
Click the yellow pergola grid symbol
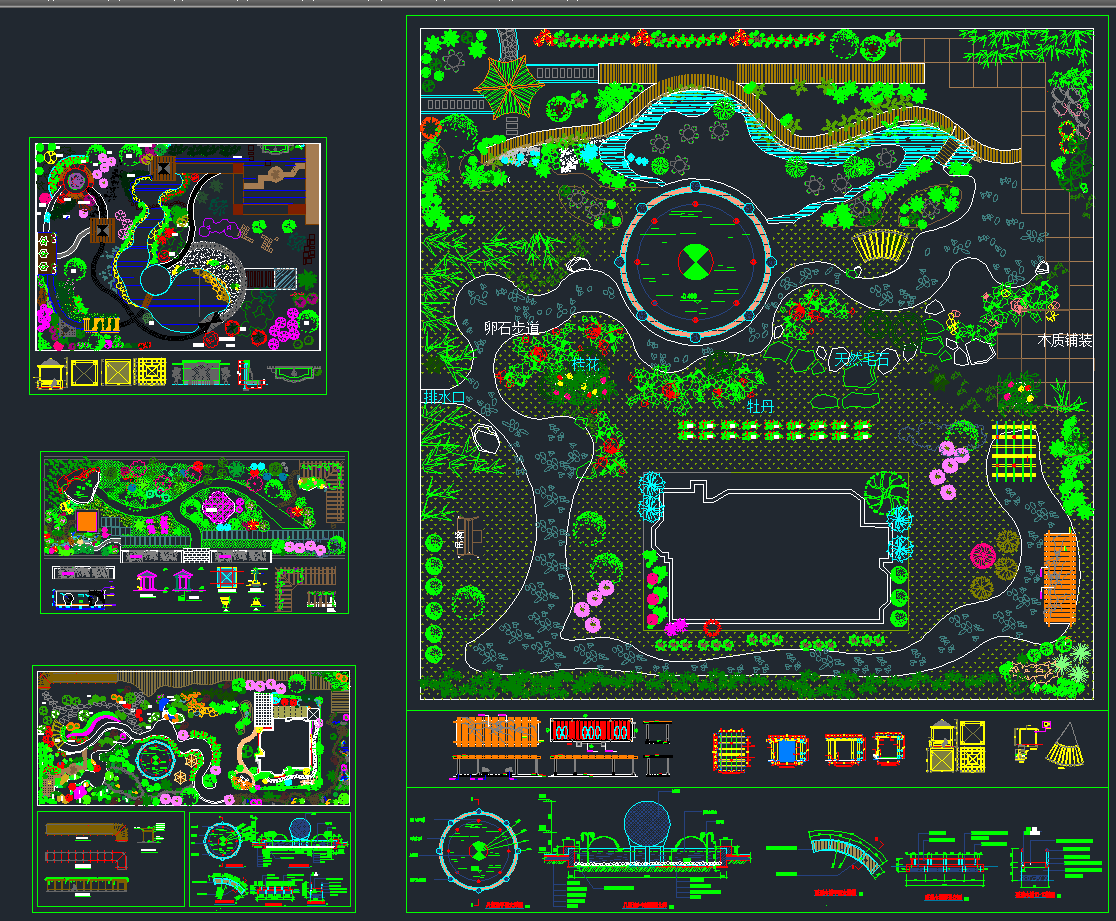pos(1016,453)
